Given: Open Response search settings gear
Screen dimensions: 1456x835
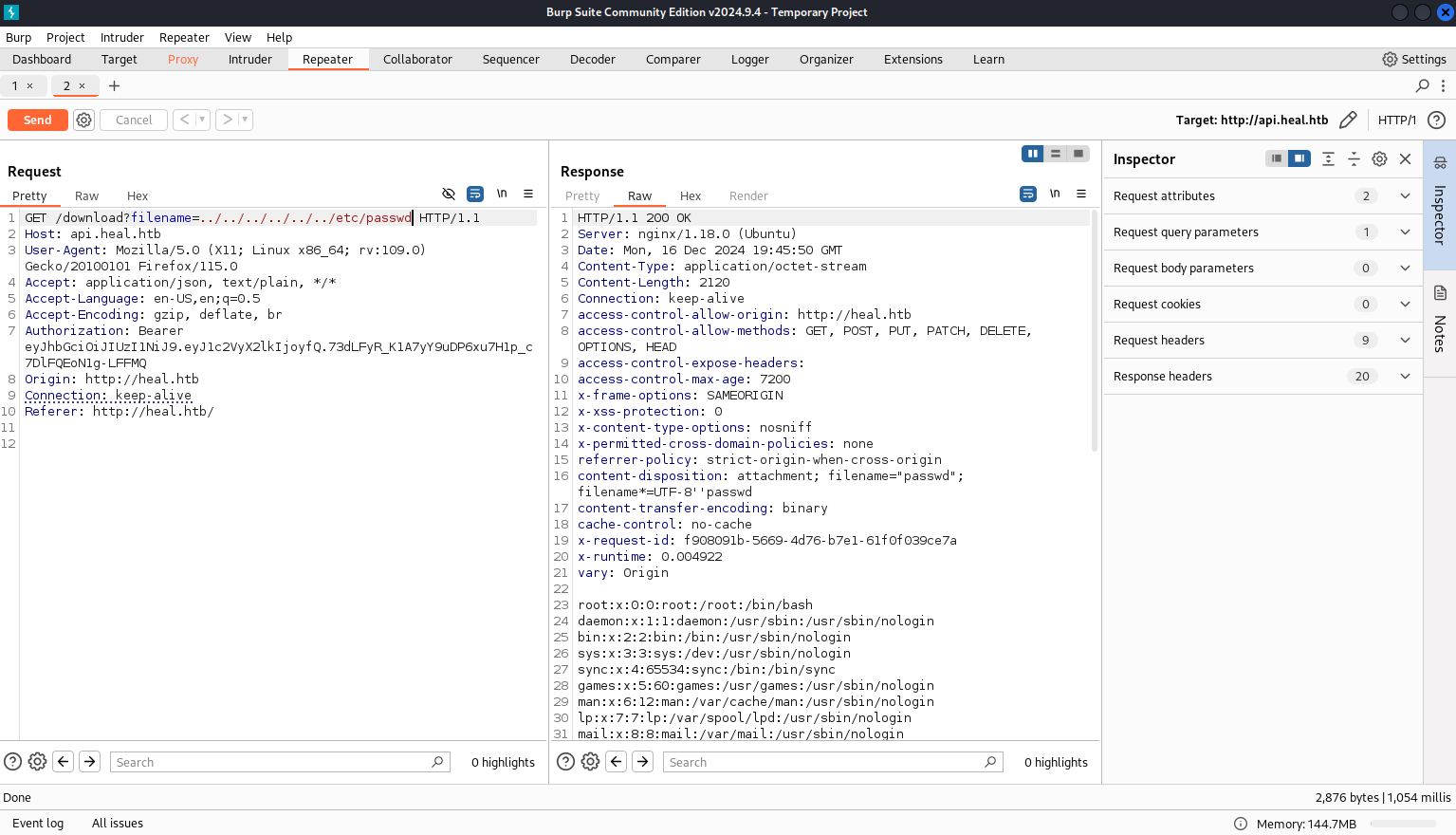Looking at the screenshot, I should click(x=590, y=761).
